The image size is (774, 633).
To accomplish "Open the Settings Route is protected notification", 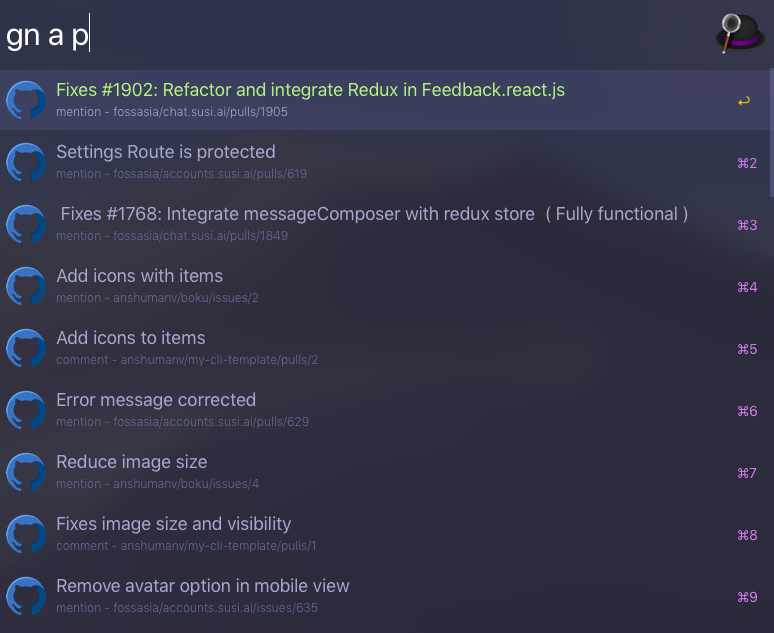I will pyautogui.click(x=385, y=162).
